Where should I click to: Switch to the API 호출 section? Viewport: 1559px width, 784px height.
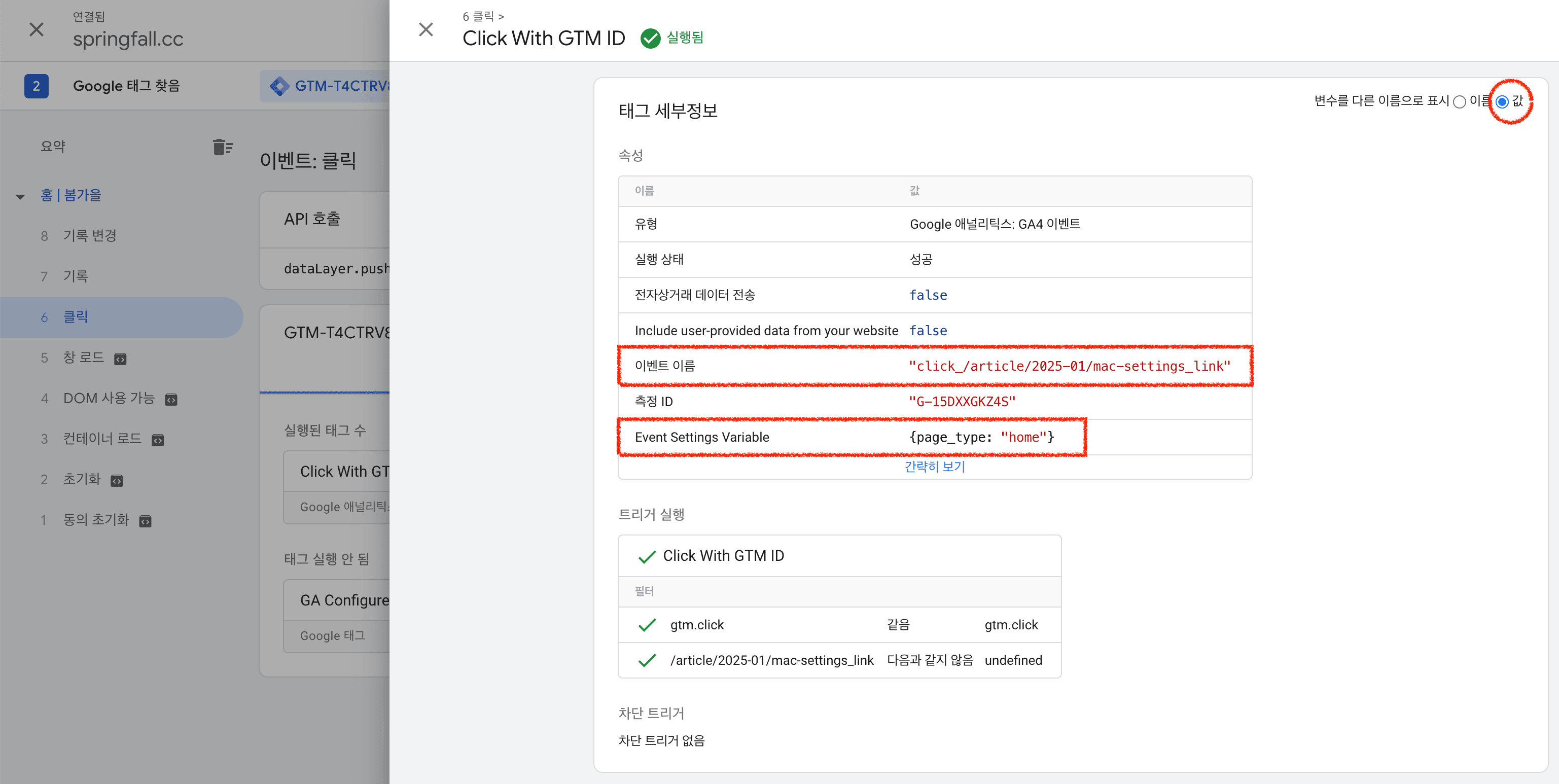(x=314, y=219)
